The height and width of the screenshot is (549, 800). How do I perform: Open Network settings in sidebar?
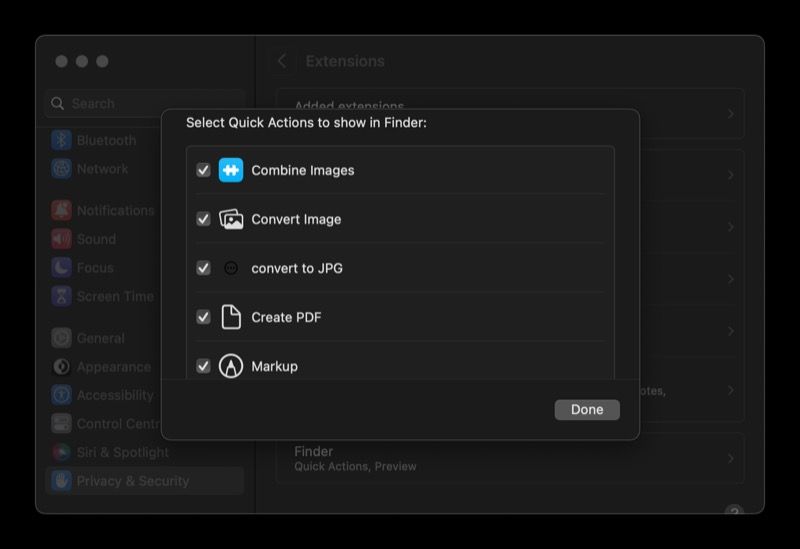104,169
